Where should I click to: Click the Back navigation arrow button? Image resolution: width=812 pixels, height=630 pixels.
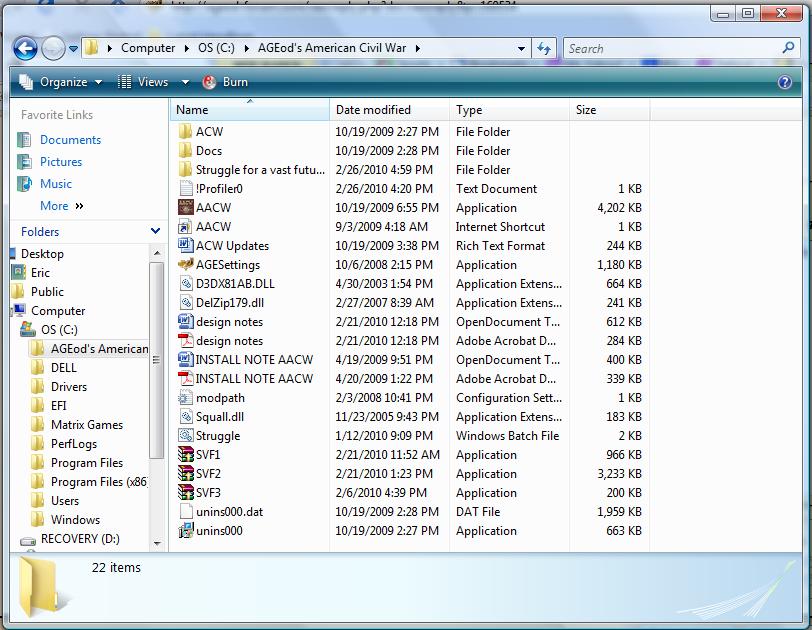(25, 48)
